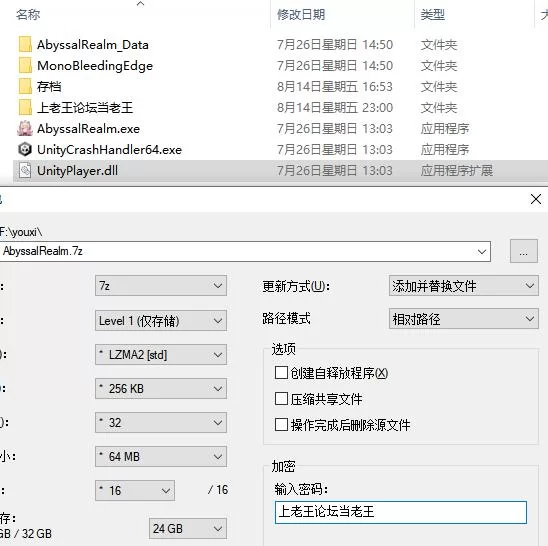Click the browse "..." button

coord(524,251)
